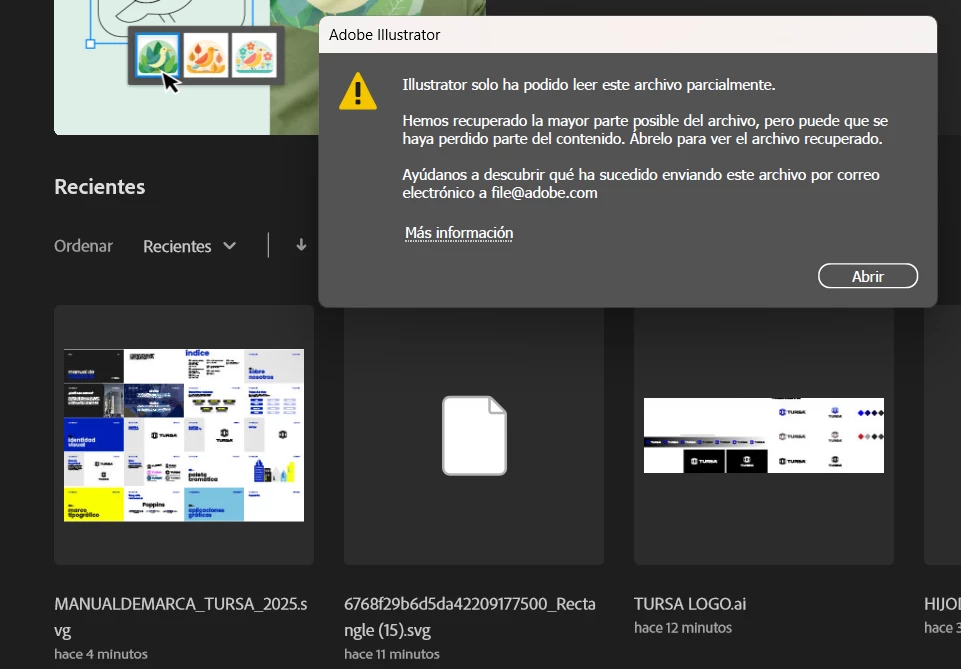This screenshot has height=669, width=961.
Task: Click the Recientes section heading
Action: pos(100,186)
